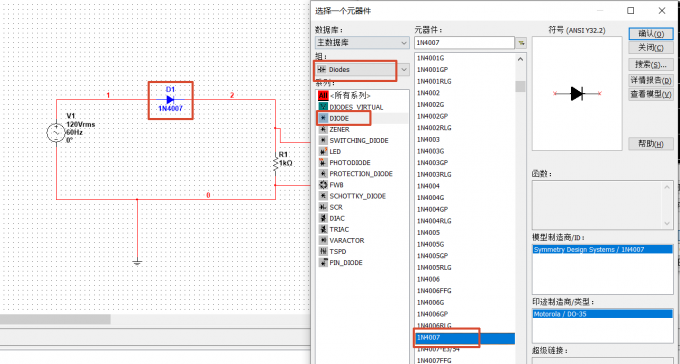Click scroll-up arrow of component list

pyautogui.click(x=520, y=59)
